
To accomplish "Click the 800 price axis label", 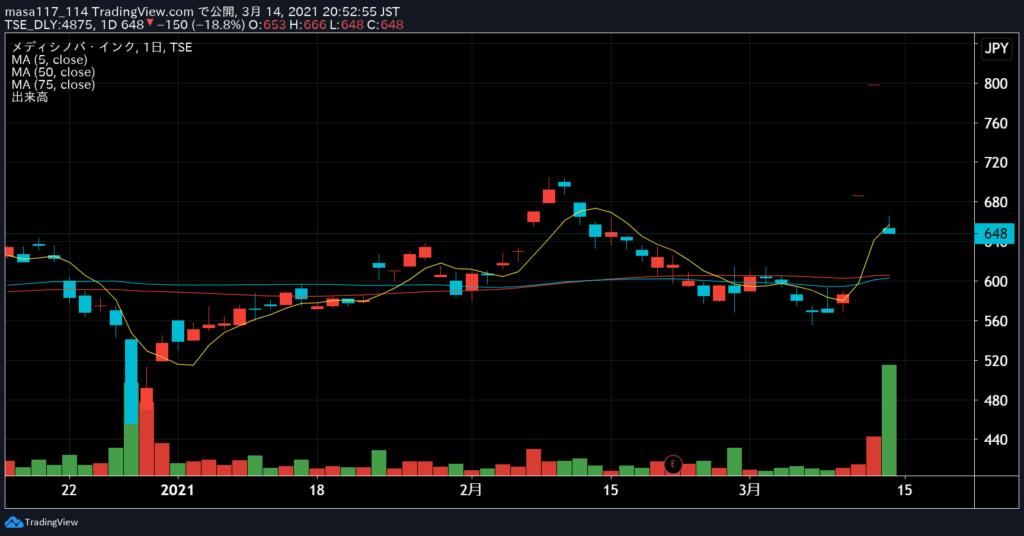I will tap(995, 84).
